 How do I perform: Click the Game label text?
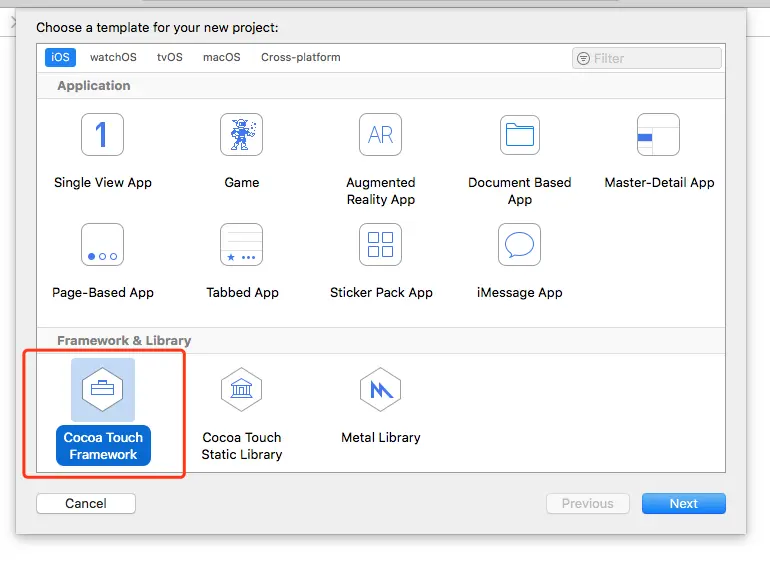[242, 183]
